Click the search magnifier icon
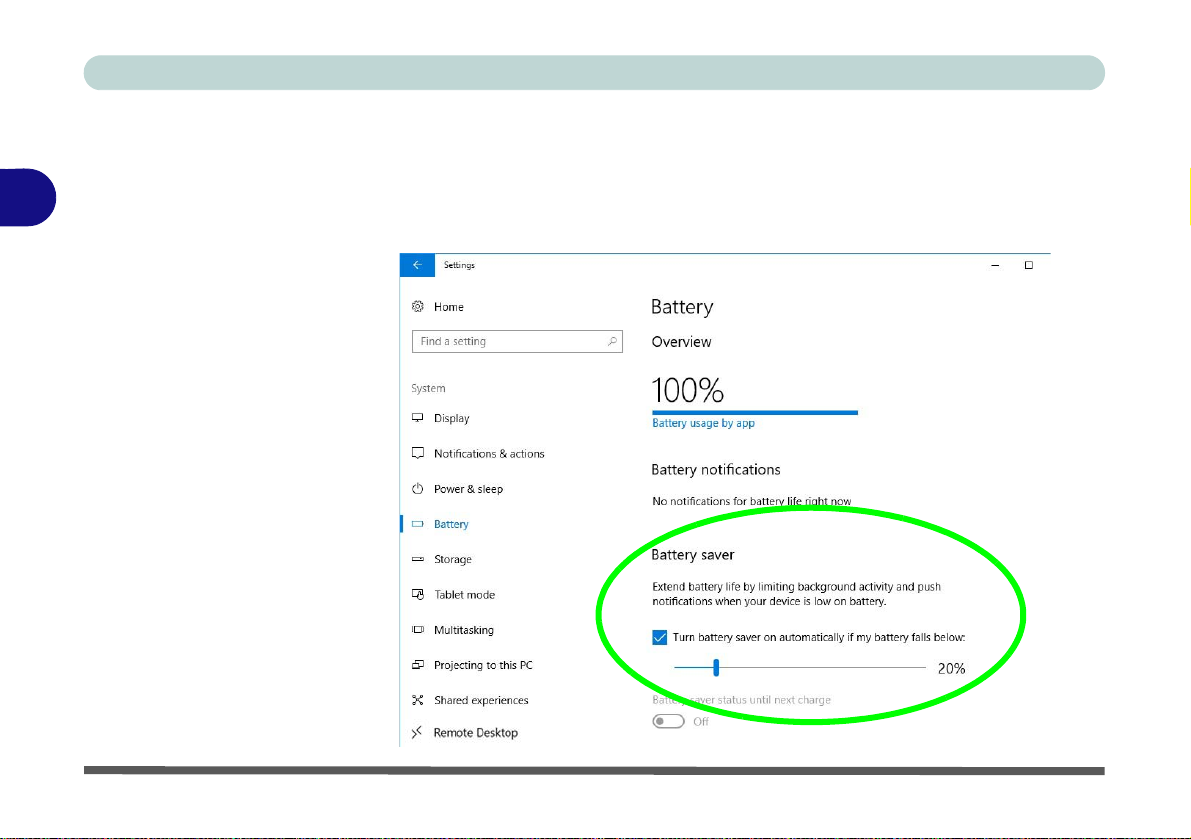The width and height of the screenshot is (1191, 839). [612, 342]
